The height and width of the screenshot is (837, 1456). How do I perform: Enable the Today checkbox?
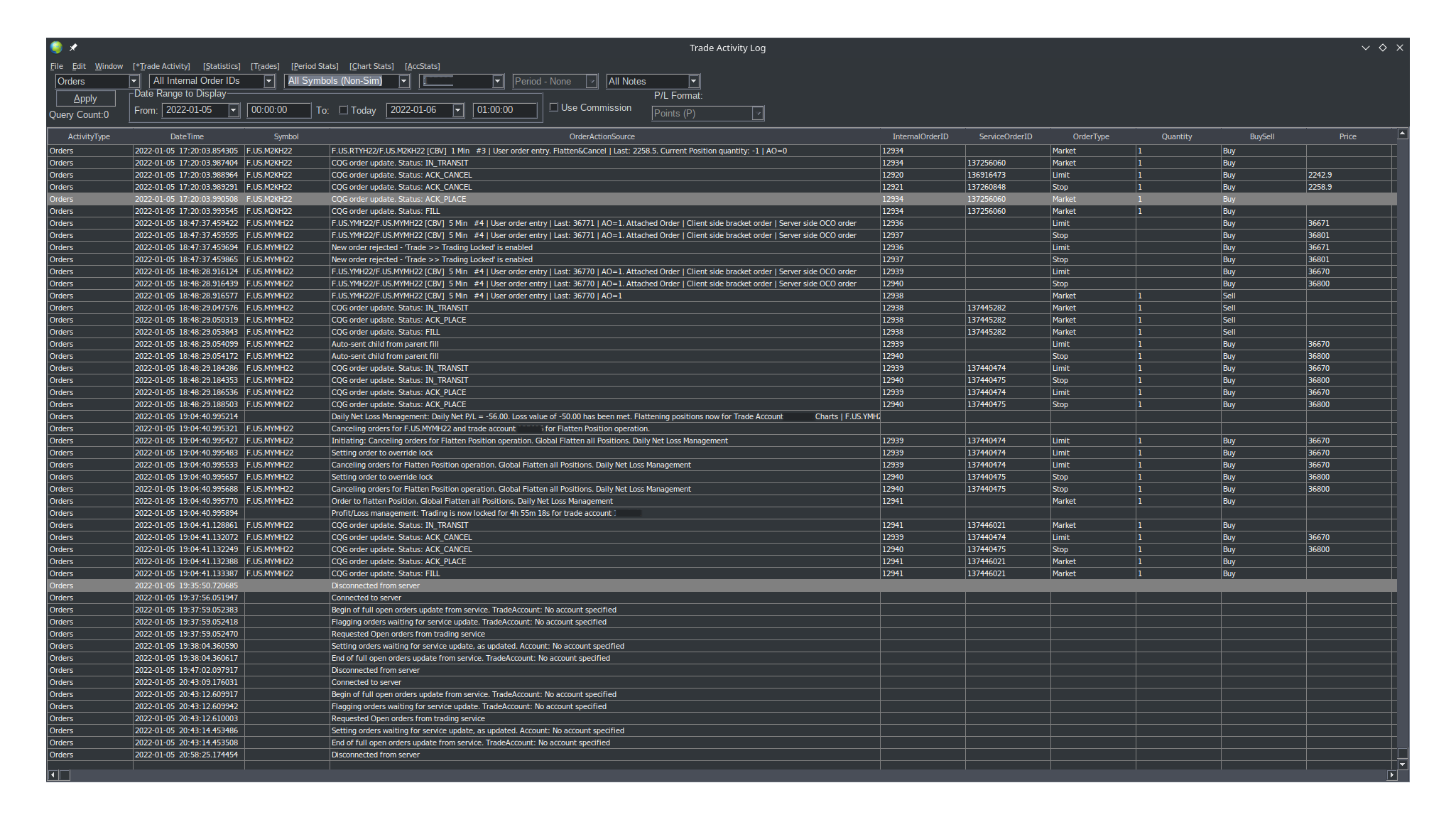344,110
